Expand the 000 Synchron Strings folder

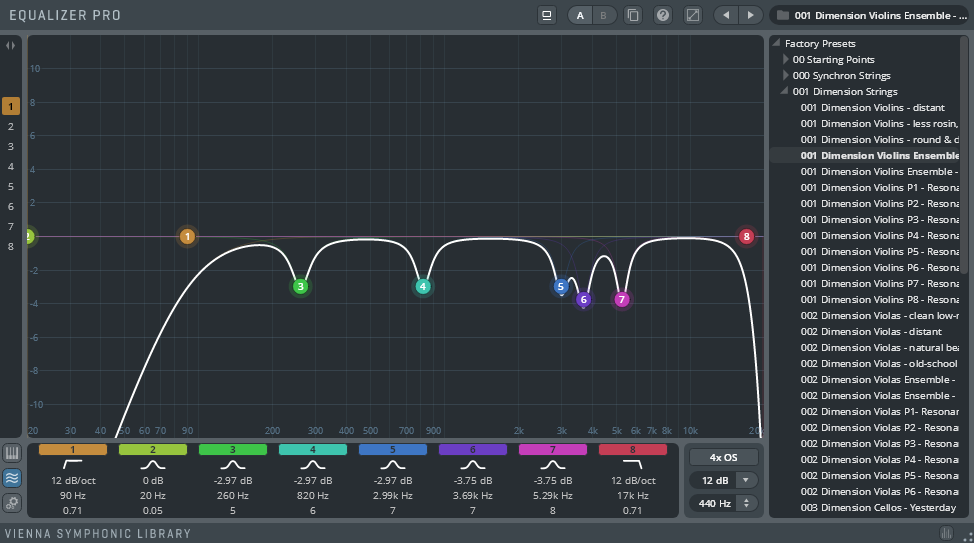coord(785,75)
